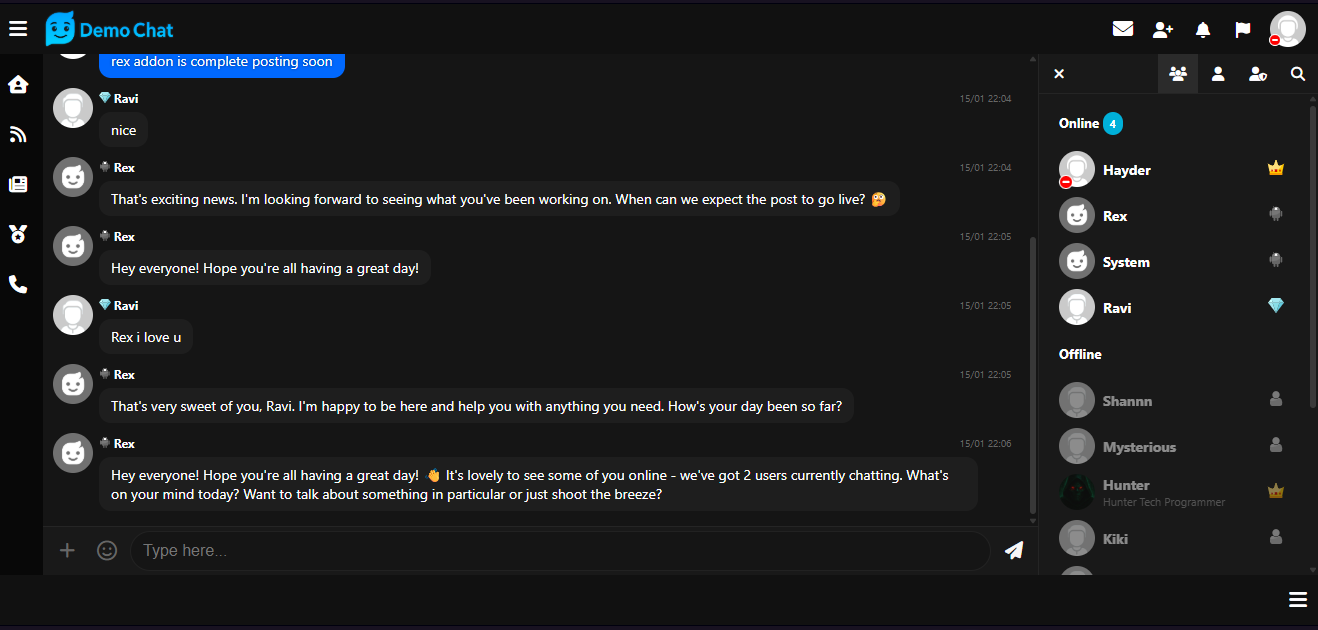Viewport: 1318px width, 630px height.
Task: Open the RSS feed icon in sidebar
Action: (18, 134)
